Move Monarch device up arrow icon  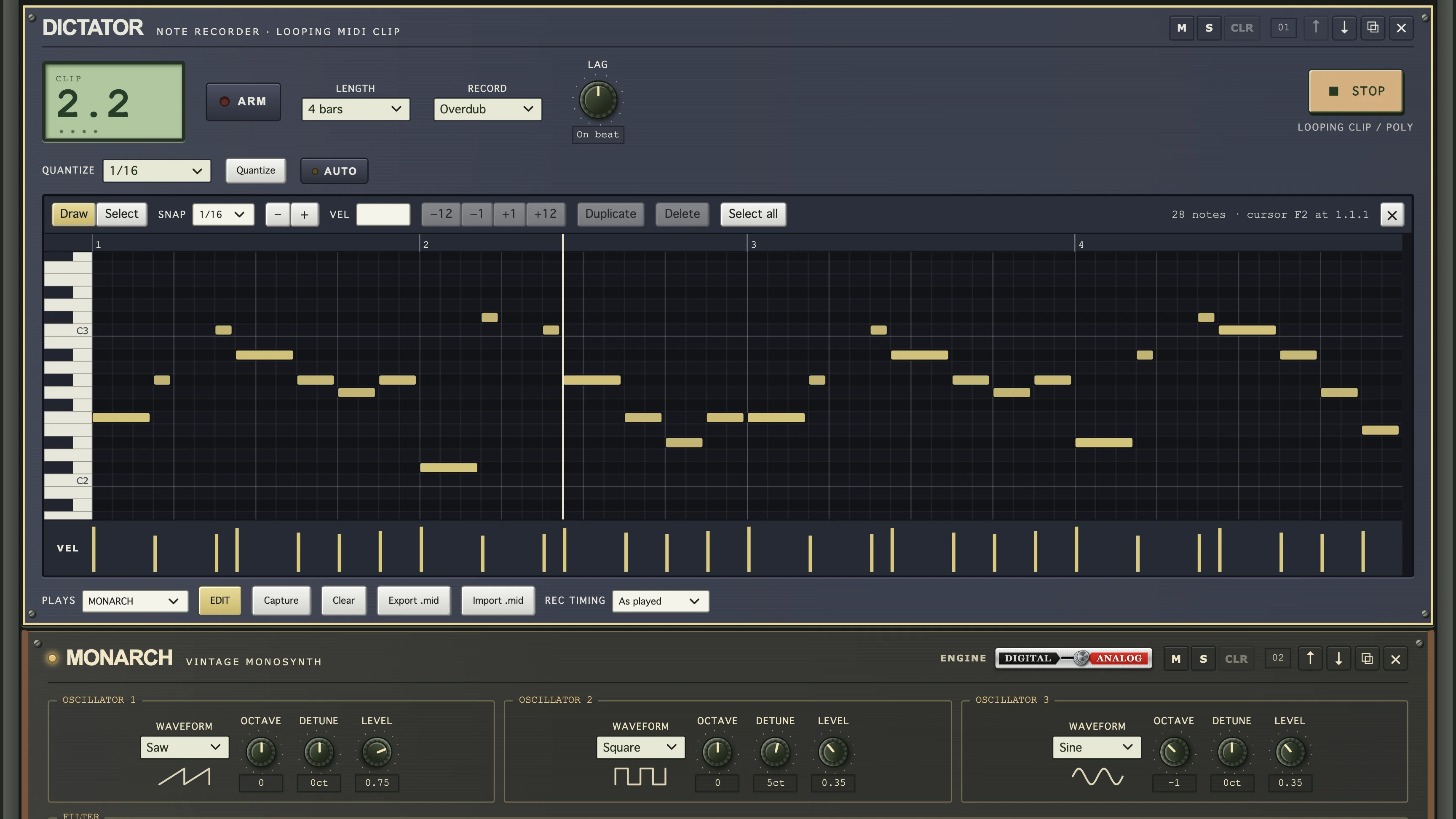point(1310,658)
